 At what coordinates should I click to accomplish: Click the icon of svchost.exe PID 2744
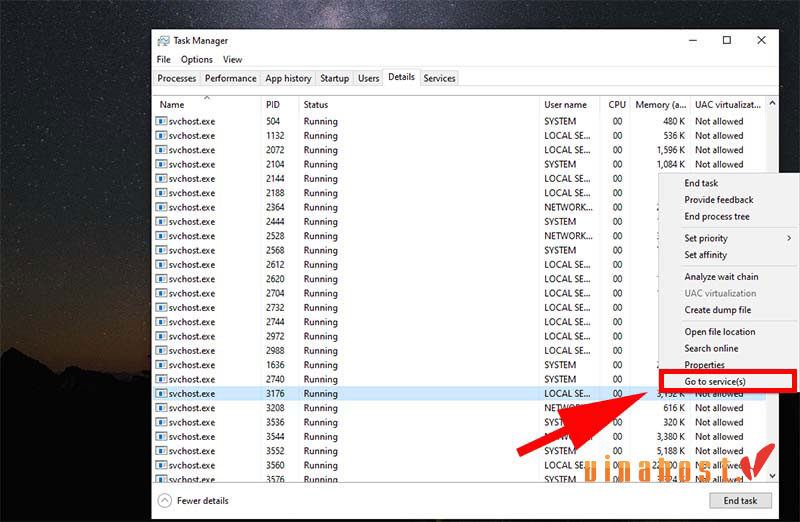coord(161,322)
